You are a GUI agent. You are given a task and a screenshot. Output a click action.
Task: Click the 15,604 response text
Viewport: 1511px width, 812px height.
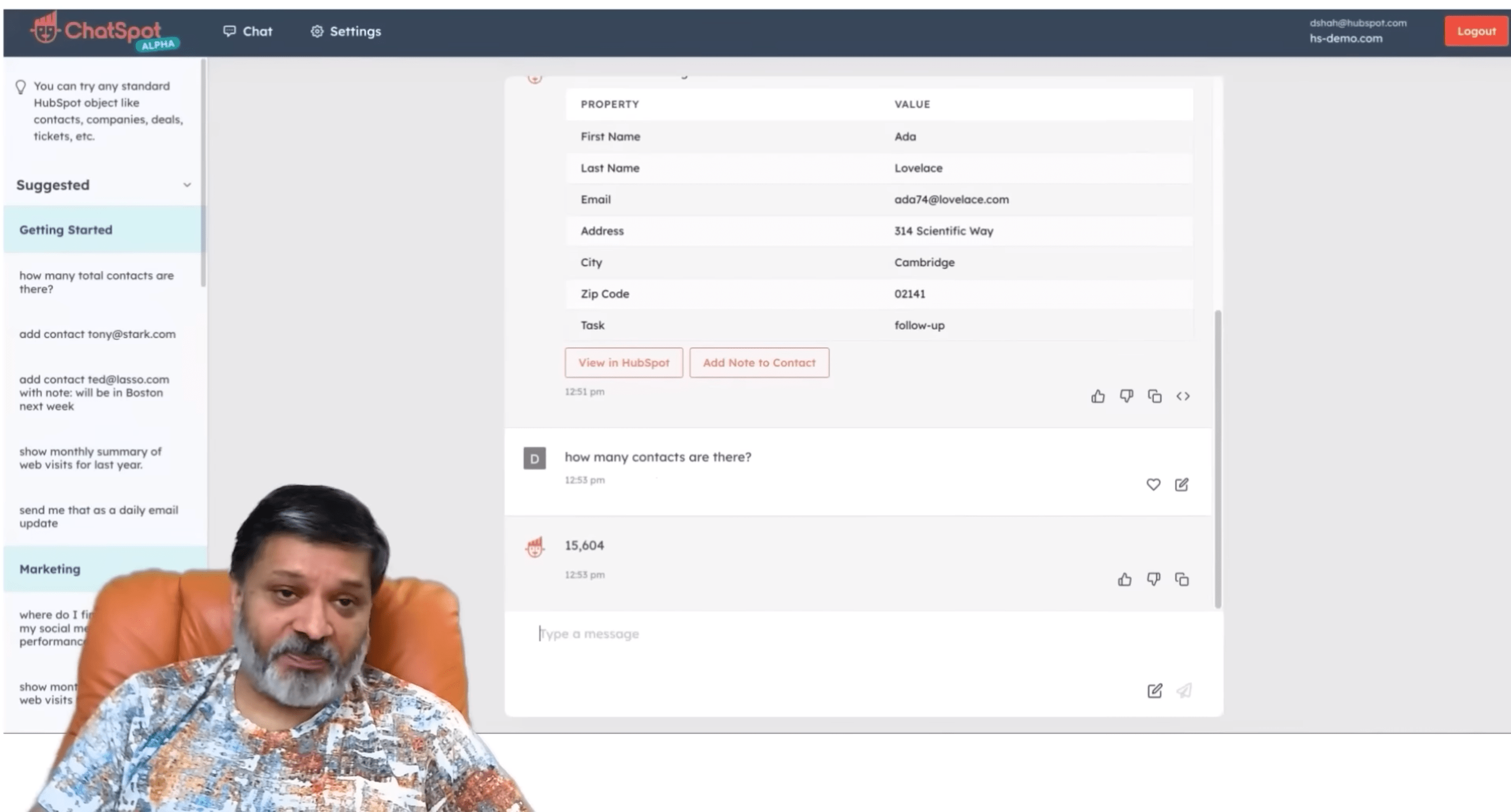[x=584, y=545]
